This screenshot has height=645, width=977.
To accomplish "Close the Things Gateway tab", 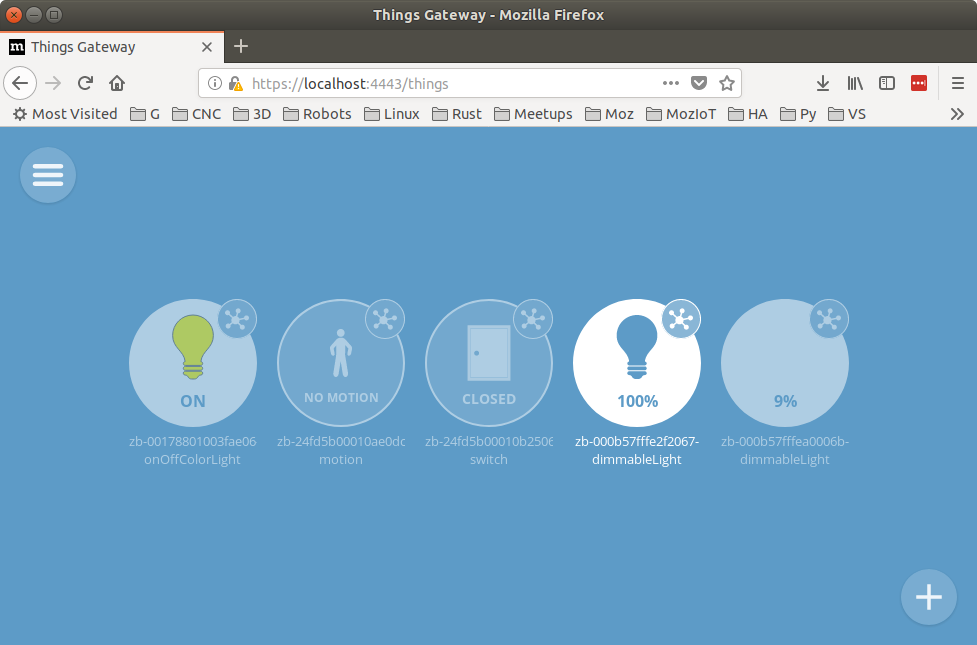I will [207, 47].
